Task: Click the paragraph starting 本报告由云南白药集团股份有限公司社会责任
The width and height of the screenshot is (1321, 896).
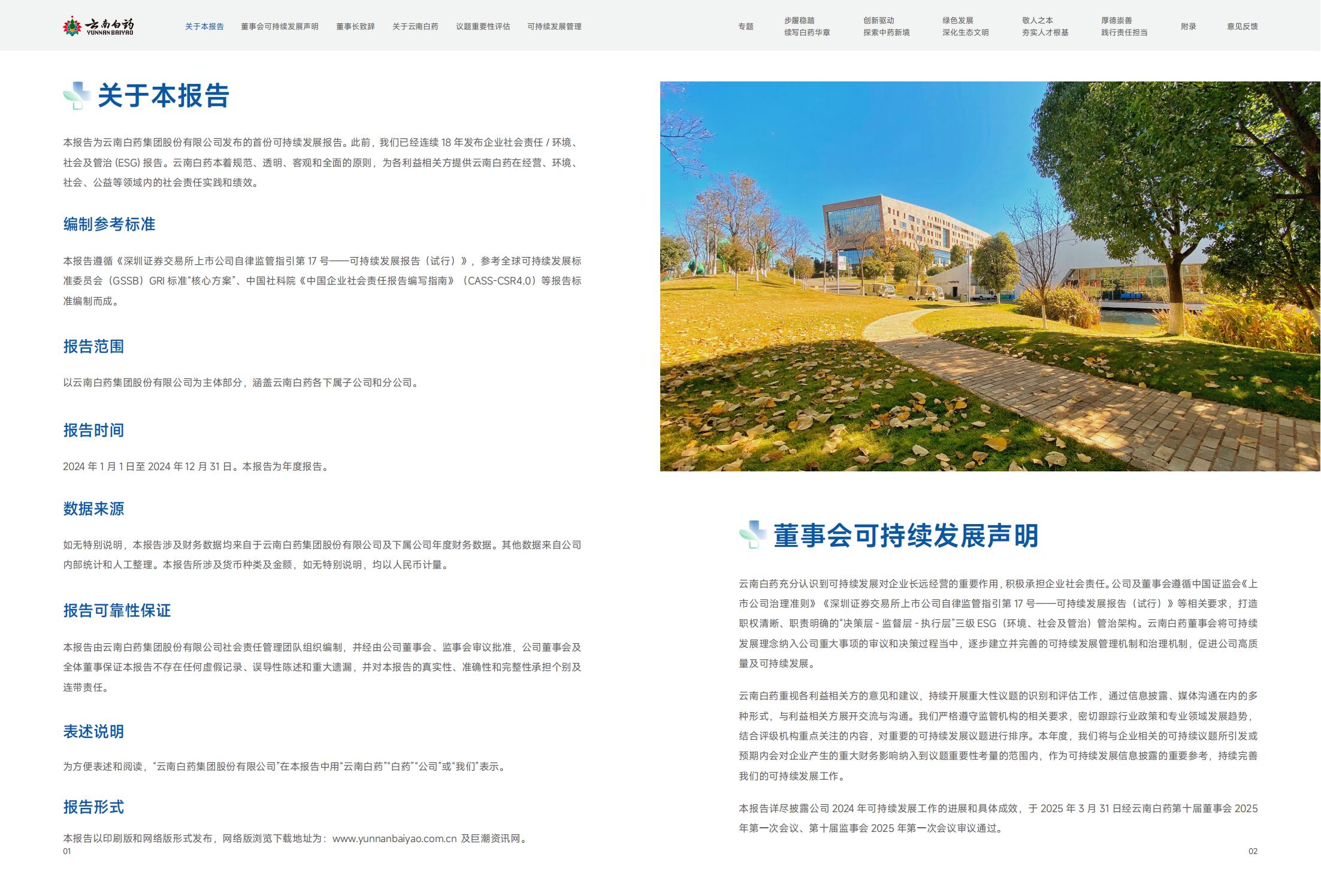Action: (x=322, y=667)
